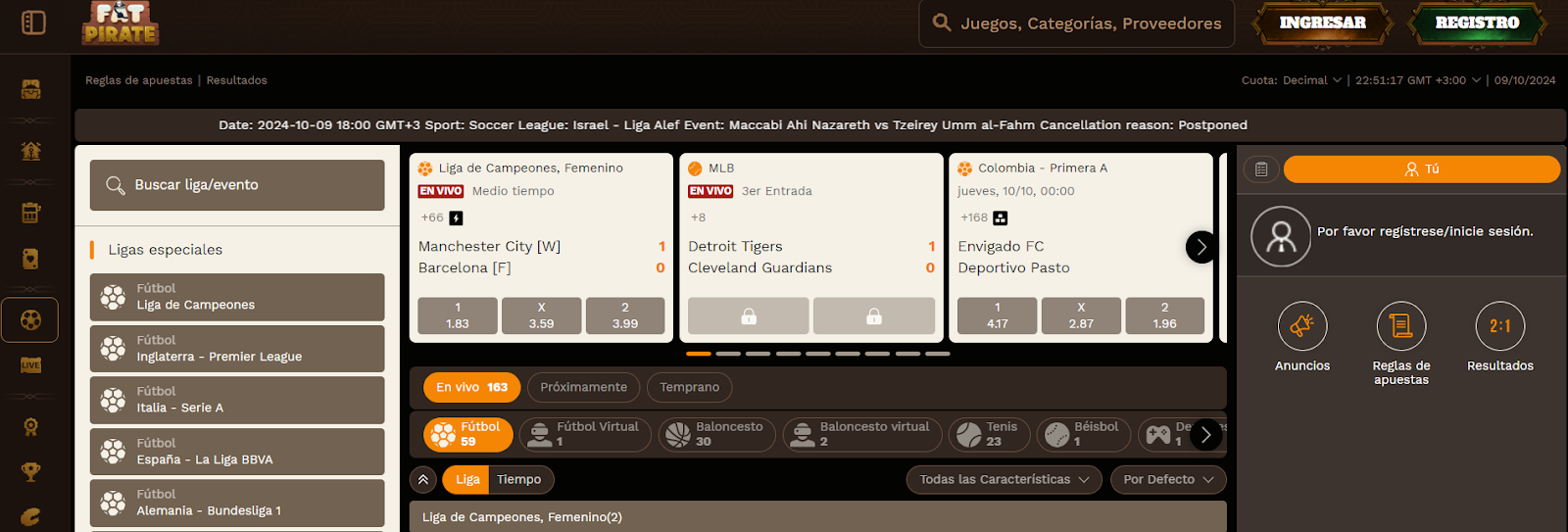Bet on Envigado FC at 4.17

coord(998,316)
